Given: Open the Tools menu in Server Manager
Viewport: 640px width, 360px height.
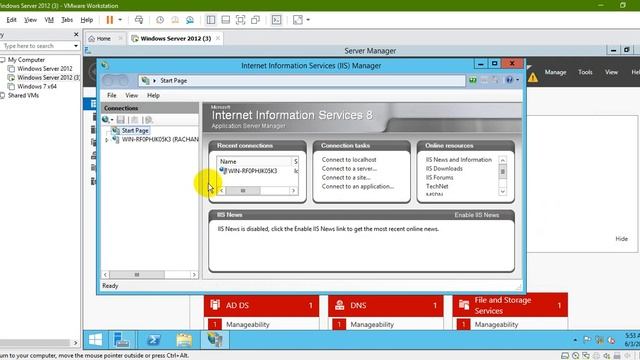Looking at the screenshot, I should [x=585, y=72].
